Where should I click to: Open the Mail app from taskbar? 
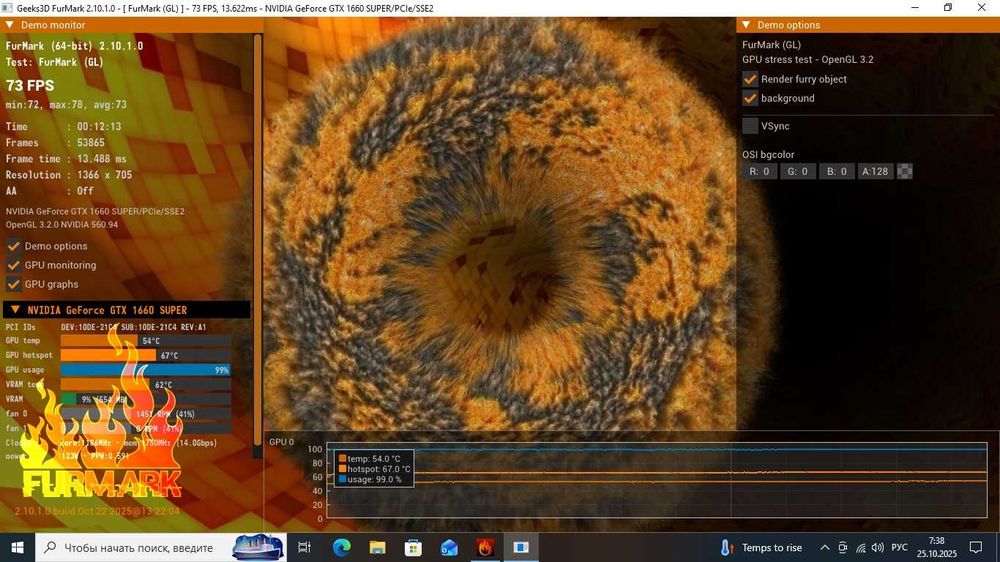[449, 547]
